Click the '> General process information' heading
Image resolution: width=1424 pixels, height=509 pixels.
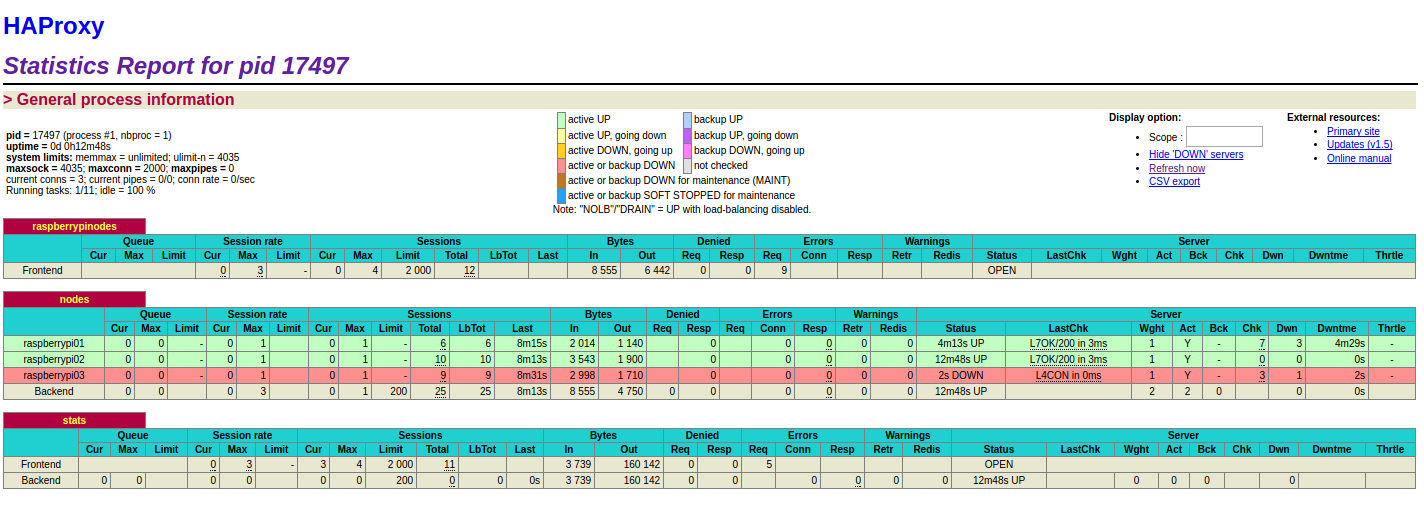pos(119,99)
